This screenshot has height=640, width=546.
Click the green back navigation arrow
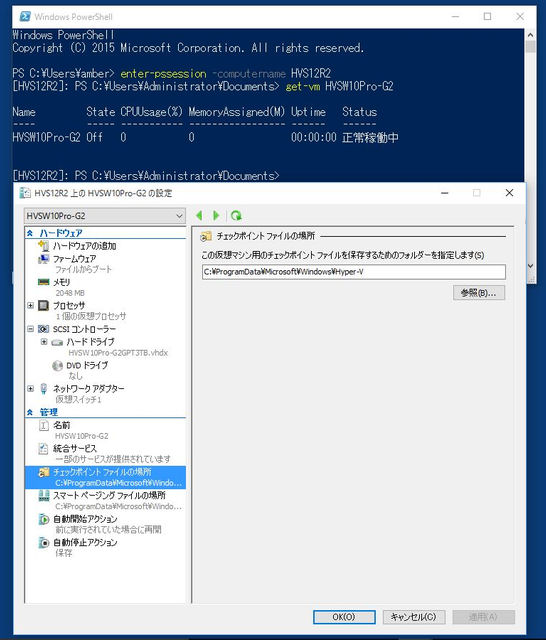199,216
